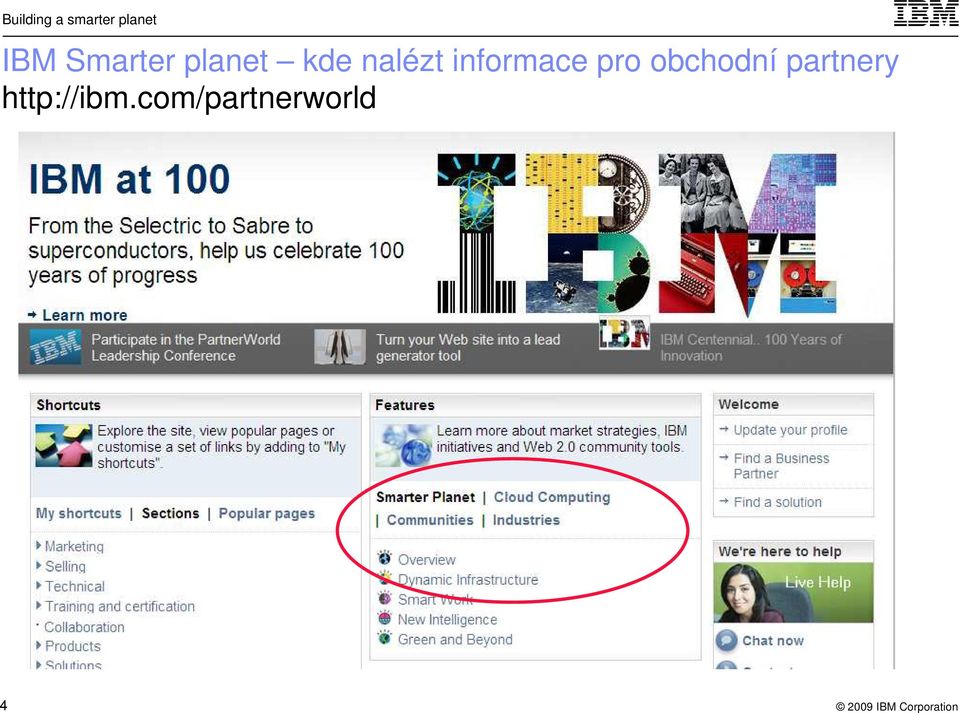Viewport: 960px width, 713px height.
Task: Click the Smart Work icon
Action: point(384,598)
